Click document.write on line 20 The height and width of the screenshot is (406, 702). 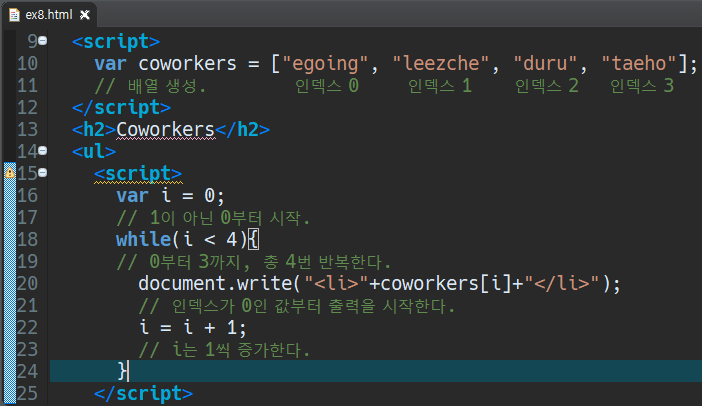pos(215,284)
